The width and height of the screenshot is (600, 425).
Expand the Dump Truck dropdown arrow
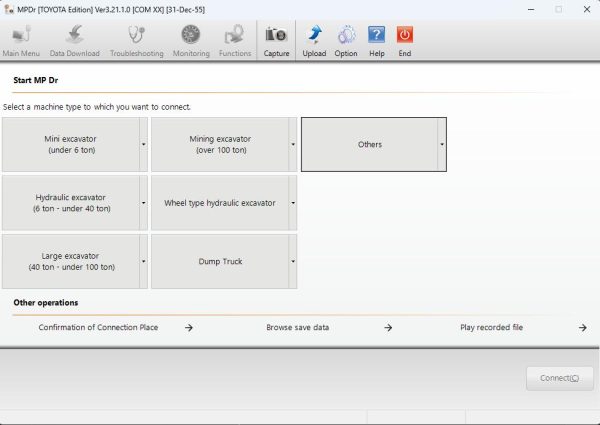click(293, 262)
